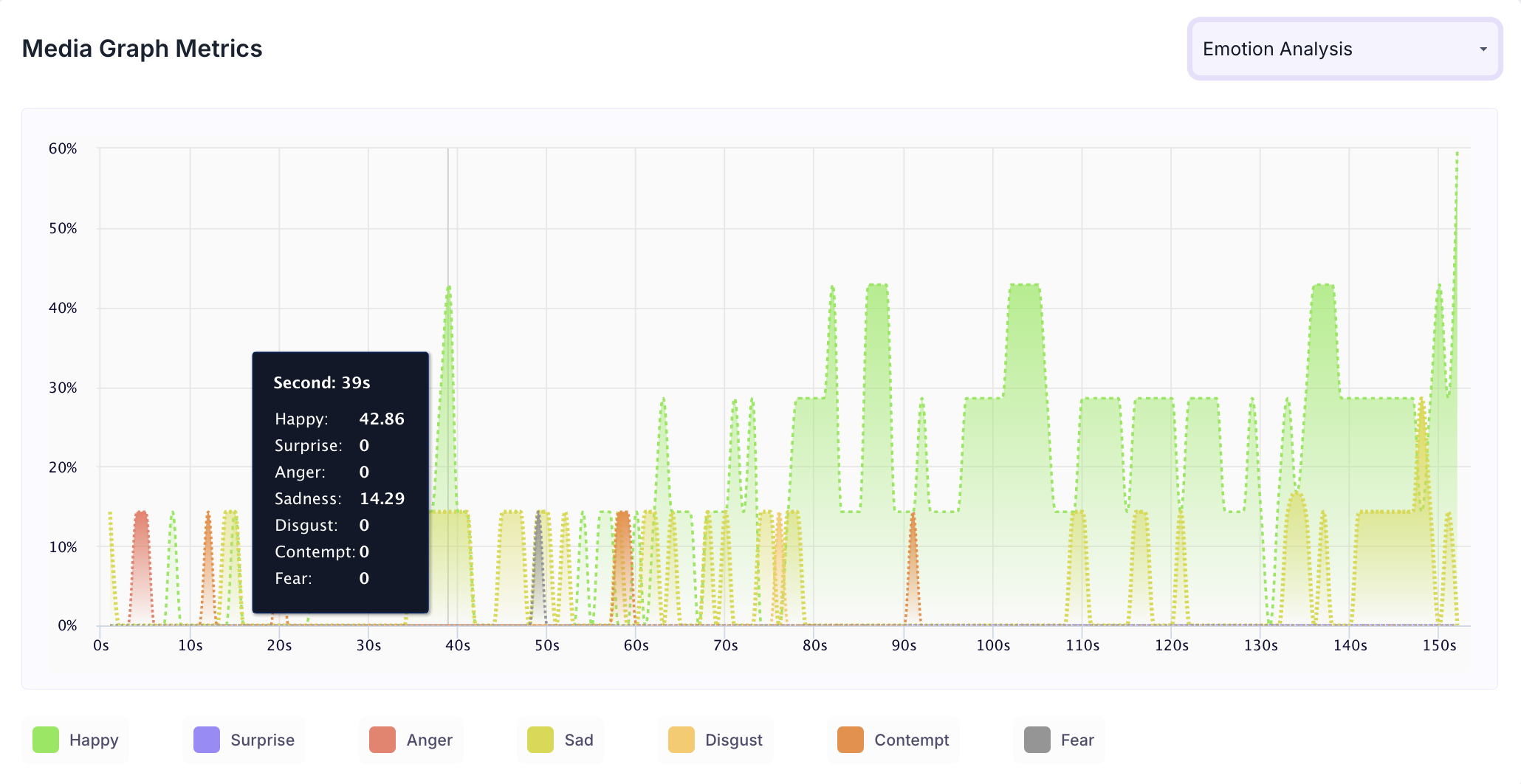Click the 80s label on time axis
Viewport: 1521px width, 784px height.
point(814,645)
